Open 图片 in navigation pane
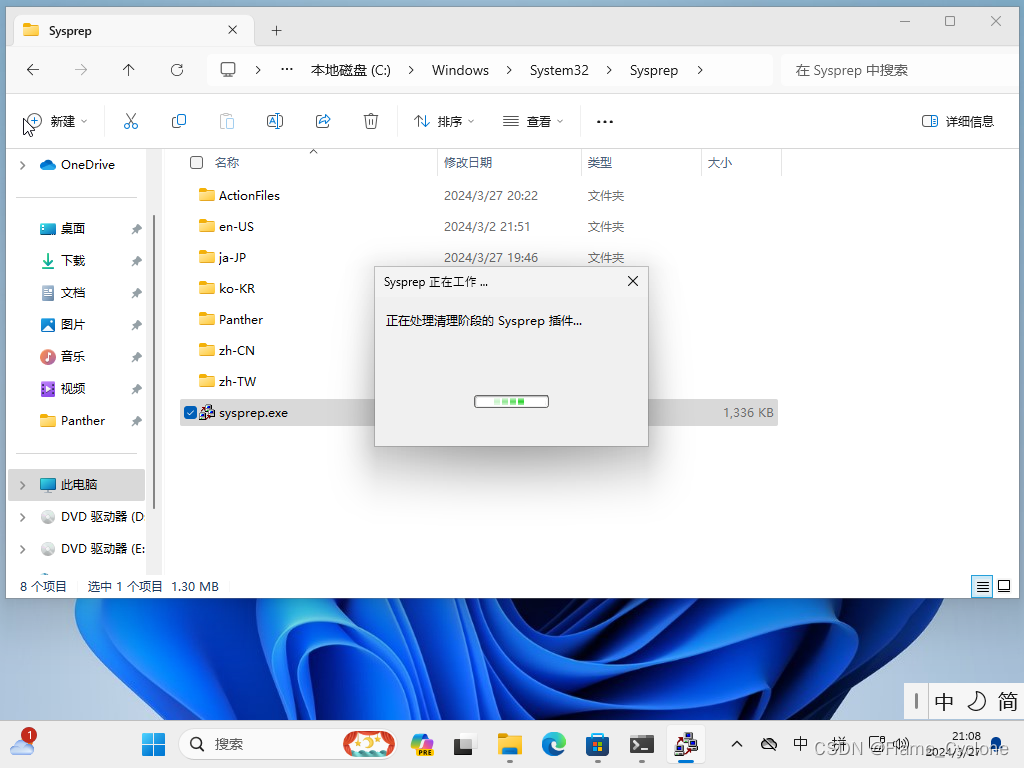 coord(73,325)
